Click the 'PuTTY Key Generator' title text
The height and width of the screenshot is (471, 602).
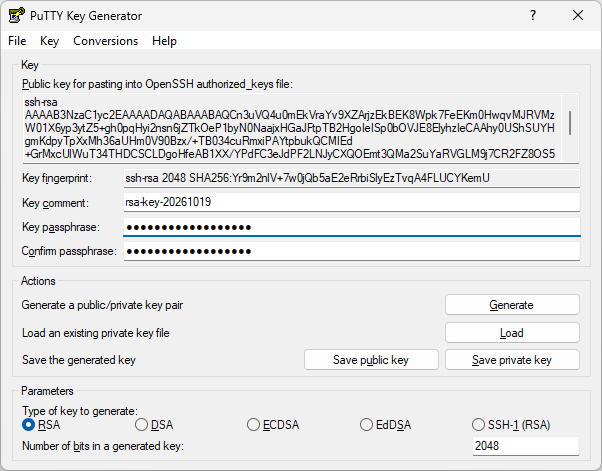coord(86,16)
